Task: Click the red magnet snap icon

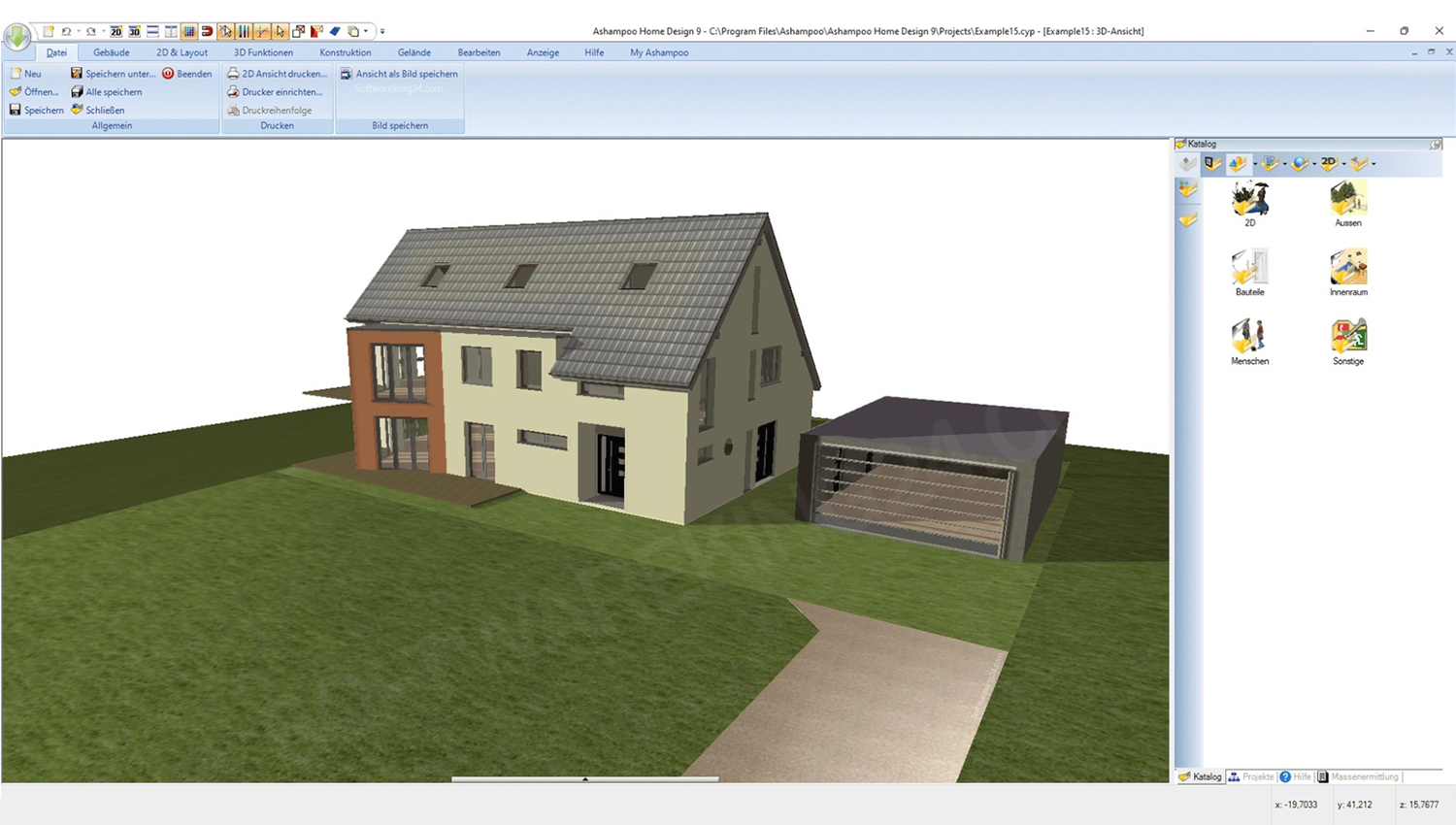Action: [x=207, y=31]
